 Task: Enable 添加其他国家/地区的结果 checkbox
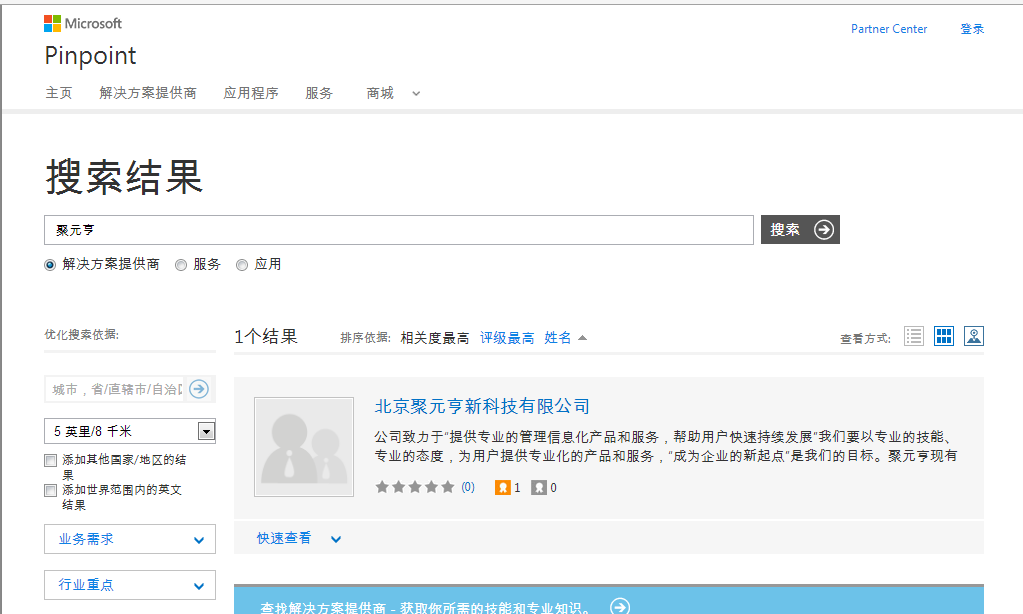51,461
